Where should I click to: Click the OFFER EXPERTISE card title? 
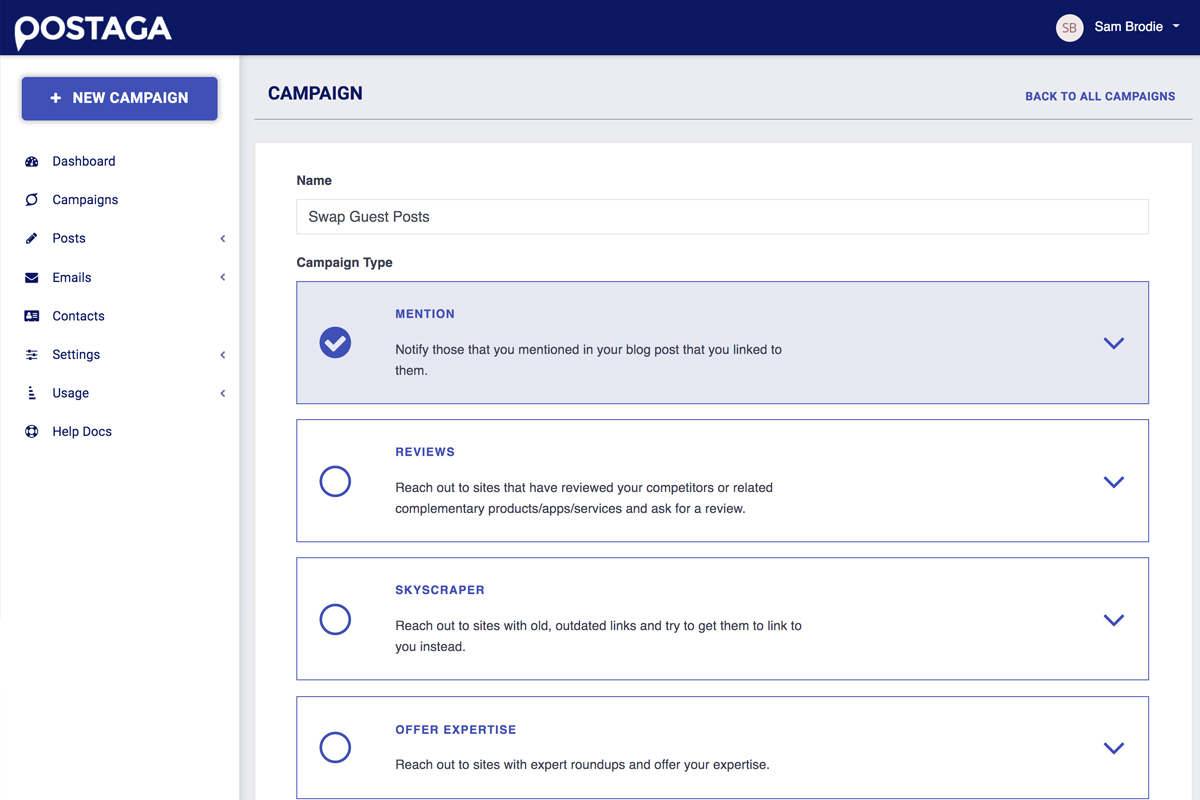[x=456, y=730]
